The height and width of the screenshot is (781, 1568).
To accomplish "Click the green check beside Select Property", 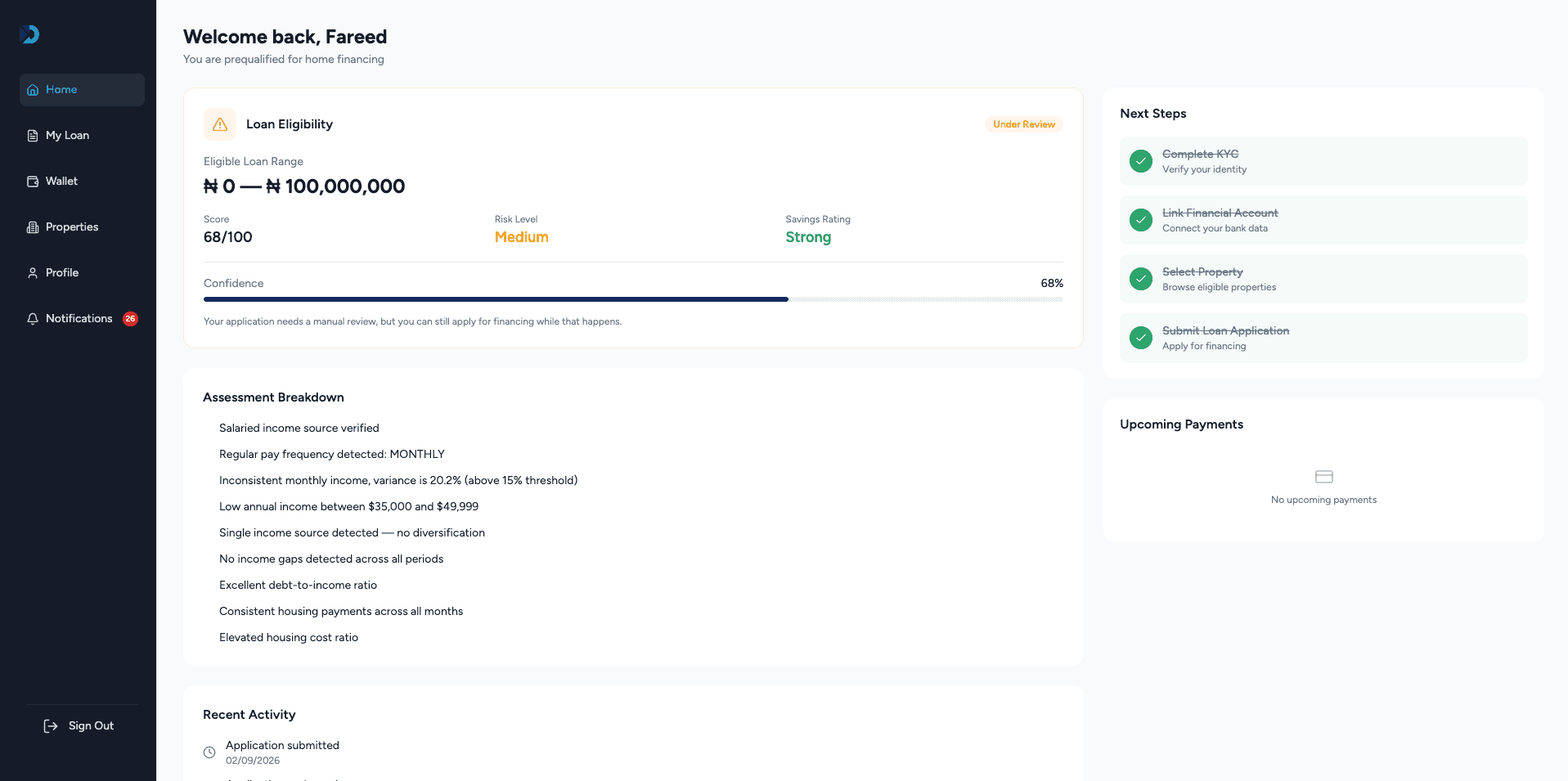I will (x=1141, y=279).
